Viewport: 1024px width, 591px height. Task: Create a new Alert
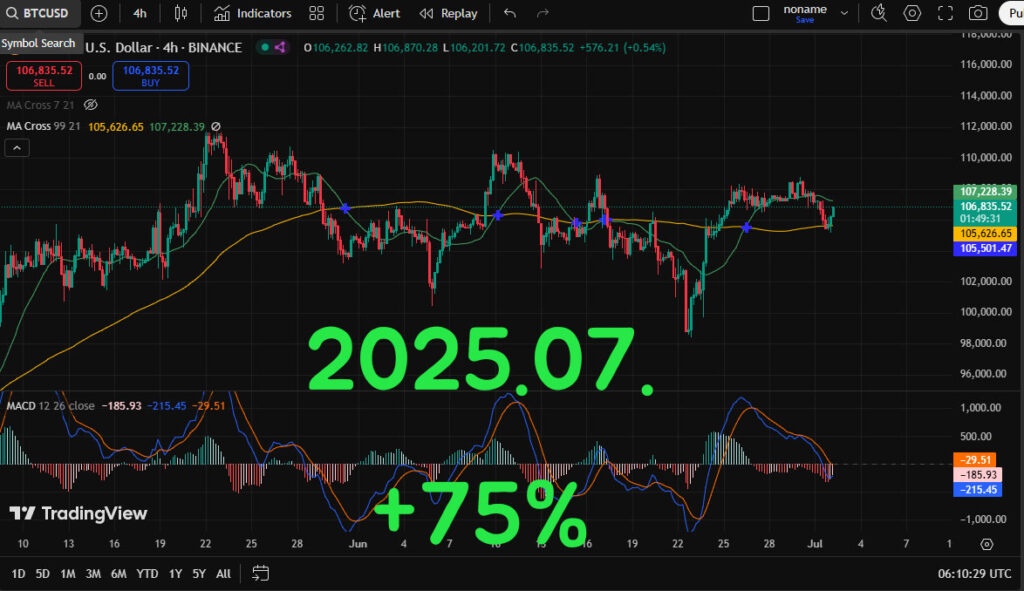click(374, 13)
